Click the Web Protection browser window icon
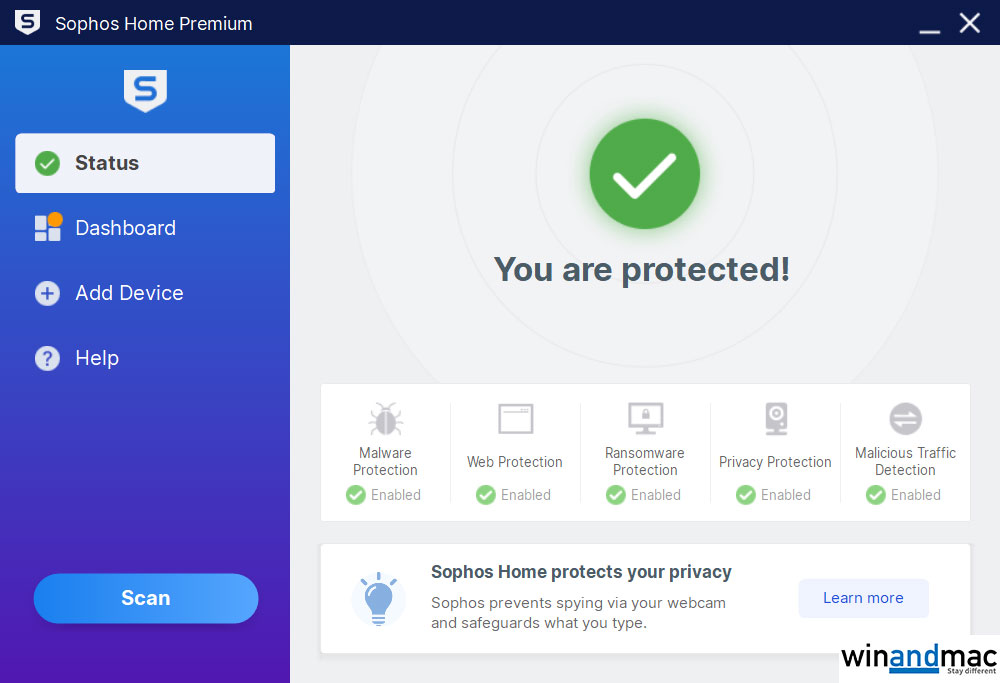 [515, 419]
